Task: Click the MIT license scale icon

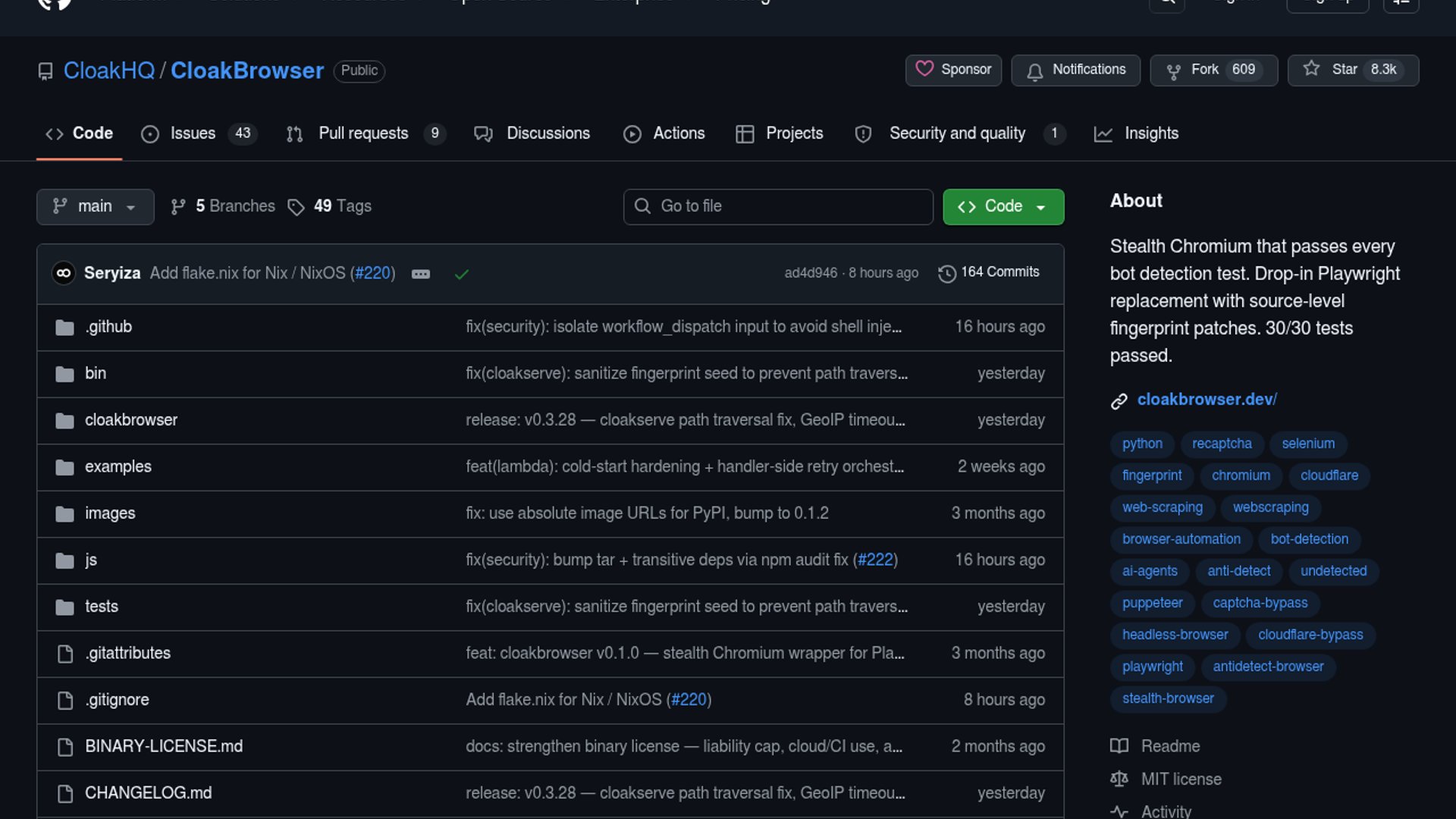Action: click(x=1119, y=780)
